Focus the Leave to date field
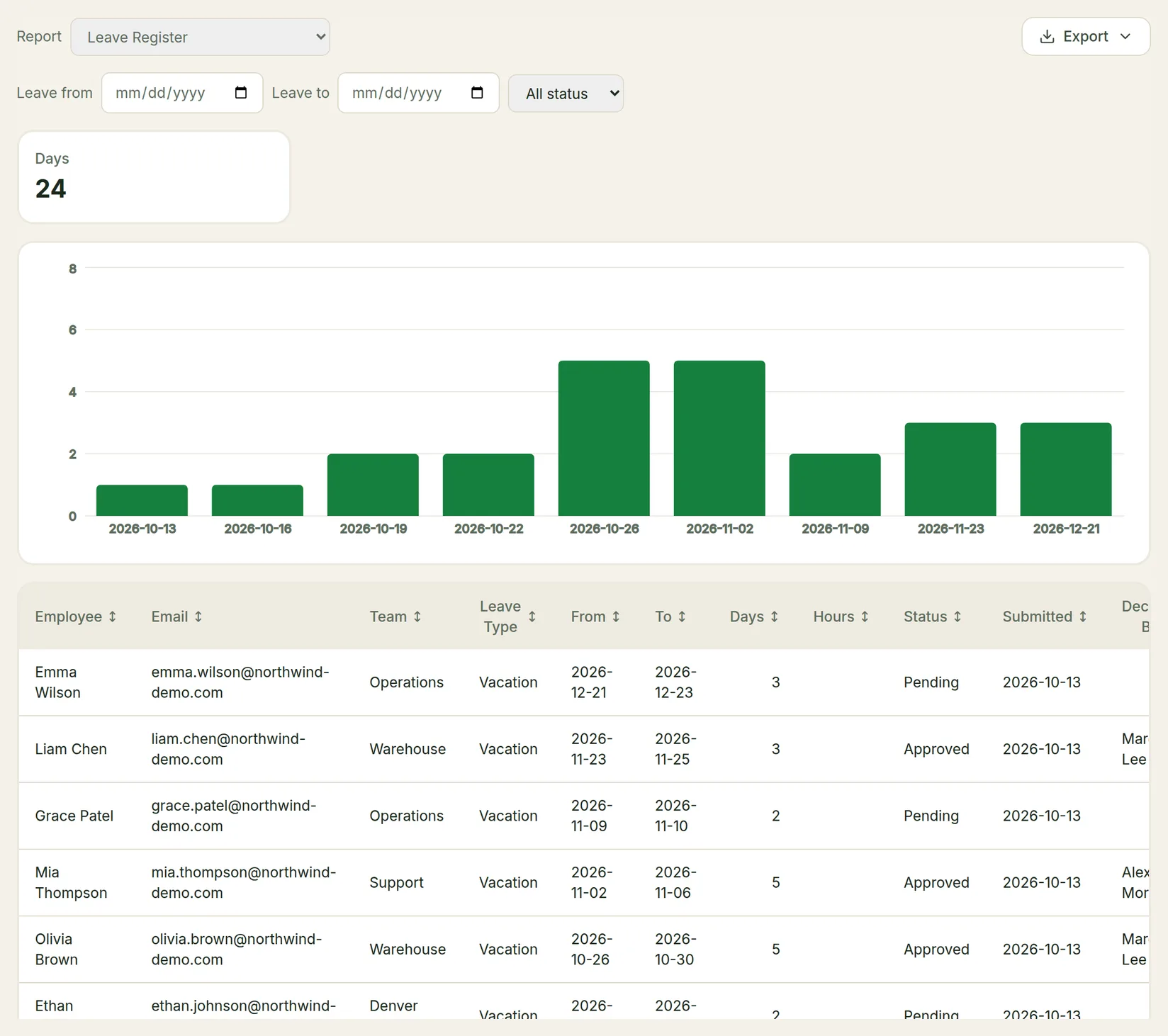 tap(418, 93)
